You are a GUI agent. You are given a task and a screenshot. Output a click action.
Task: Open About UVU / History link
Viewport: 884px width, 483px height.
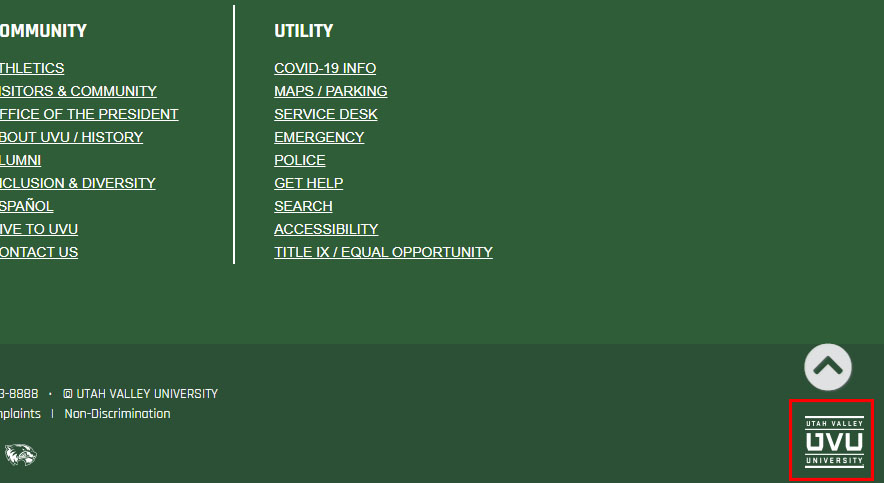coord(71,137)
